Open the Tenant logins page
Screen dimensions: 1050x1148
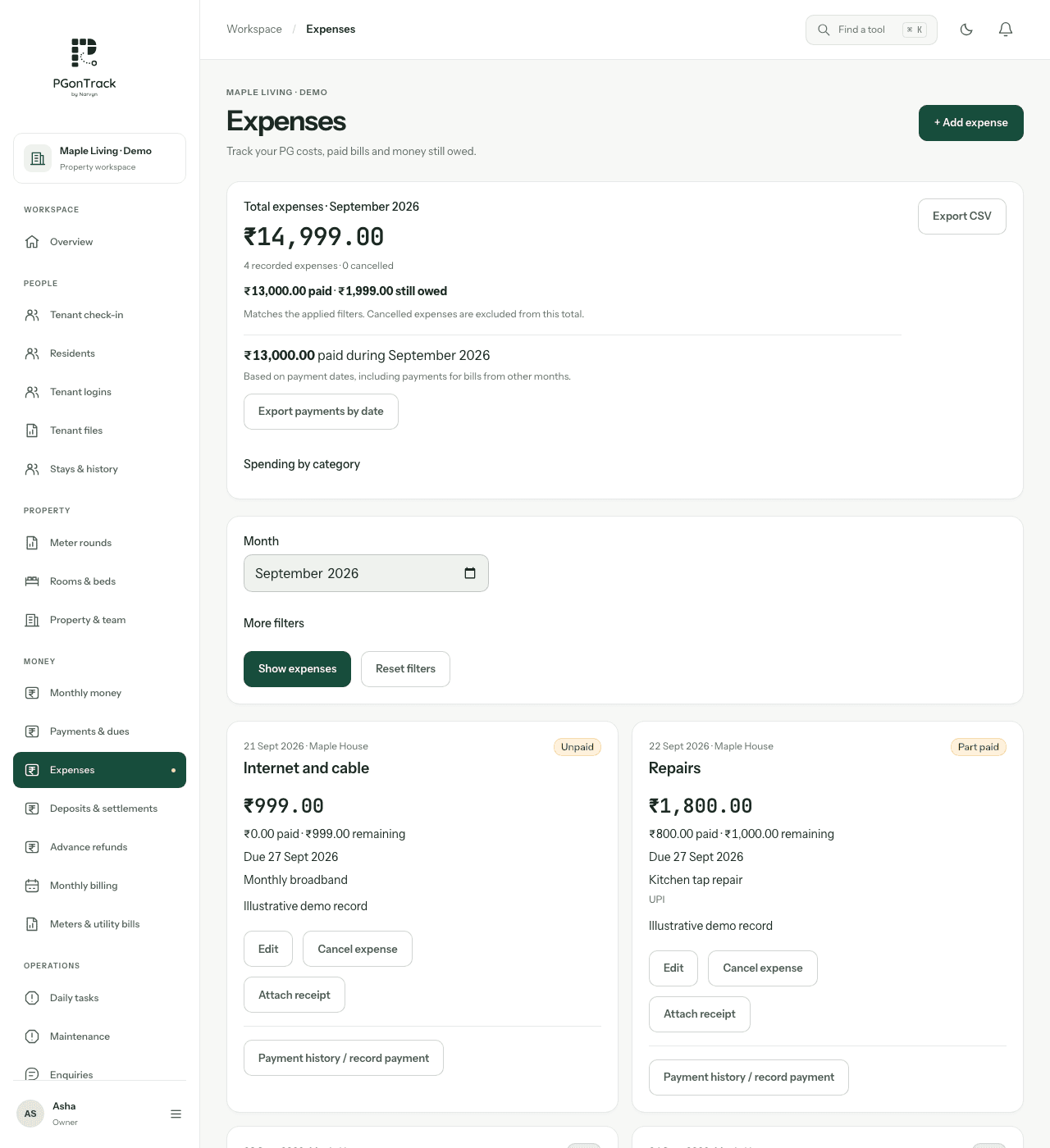pyautogui.click(x=99, y=392)
